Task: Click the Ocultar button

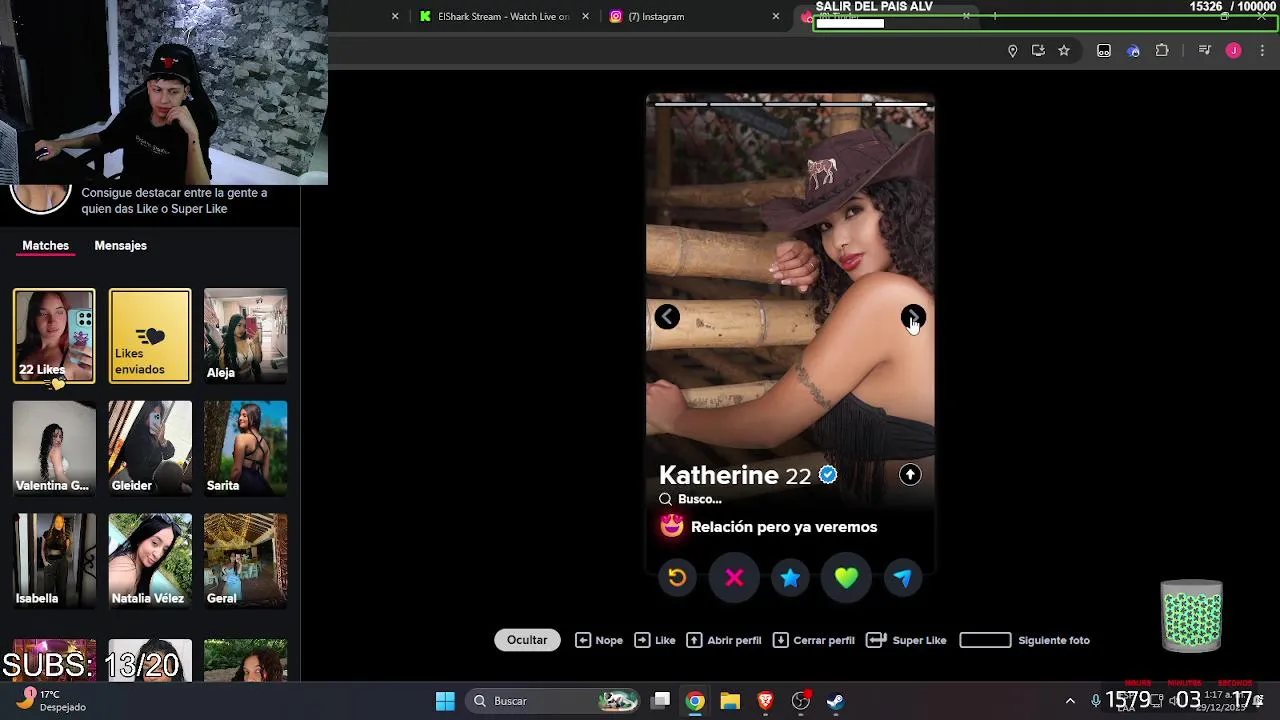Action: [527, 640]
